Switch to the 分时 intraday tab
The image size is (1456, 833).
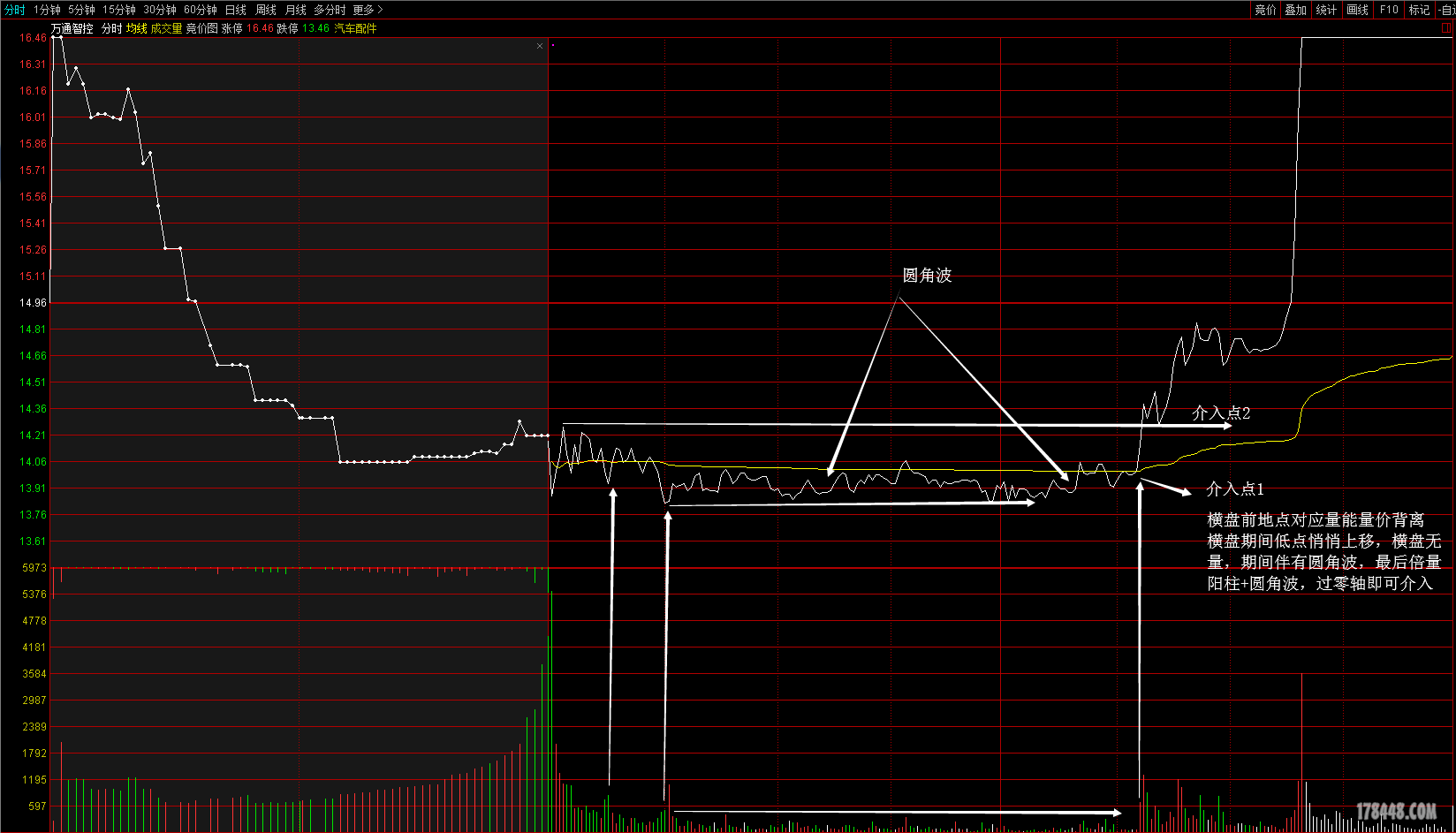pos(15,10)
